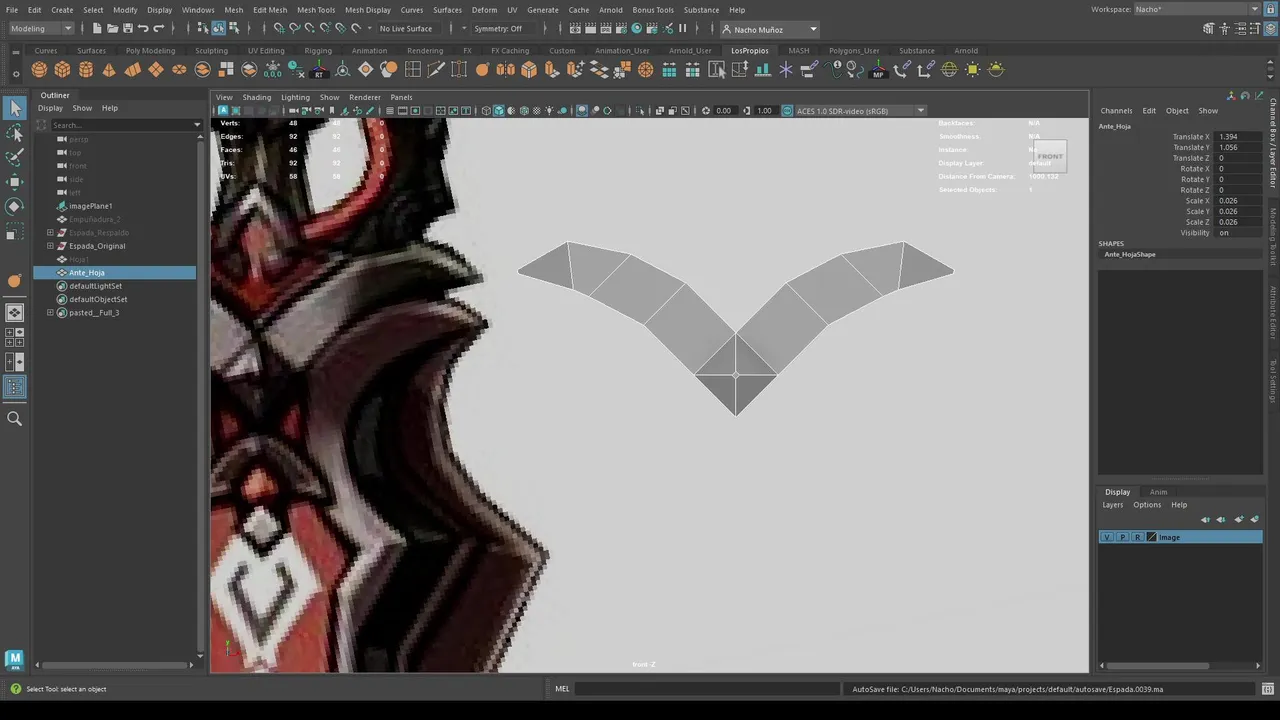Open the Nacho Muñoz account dropdown
1280x720 pixels.
pyautogui.click(x=769, y=29)
